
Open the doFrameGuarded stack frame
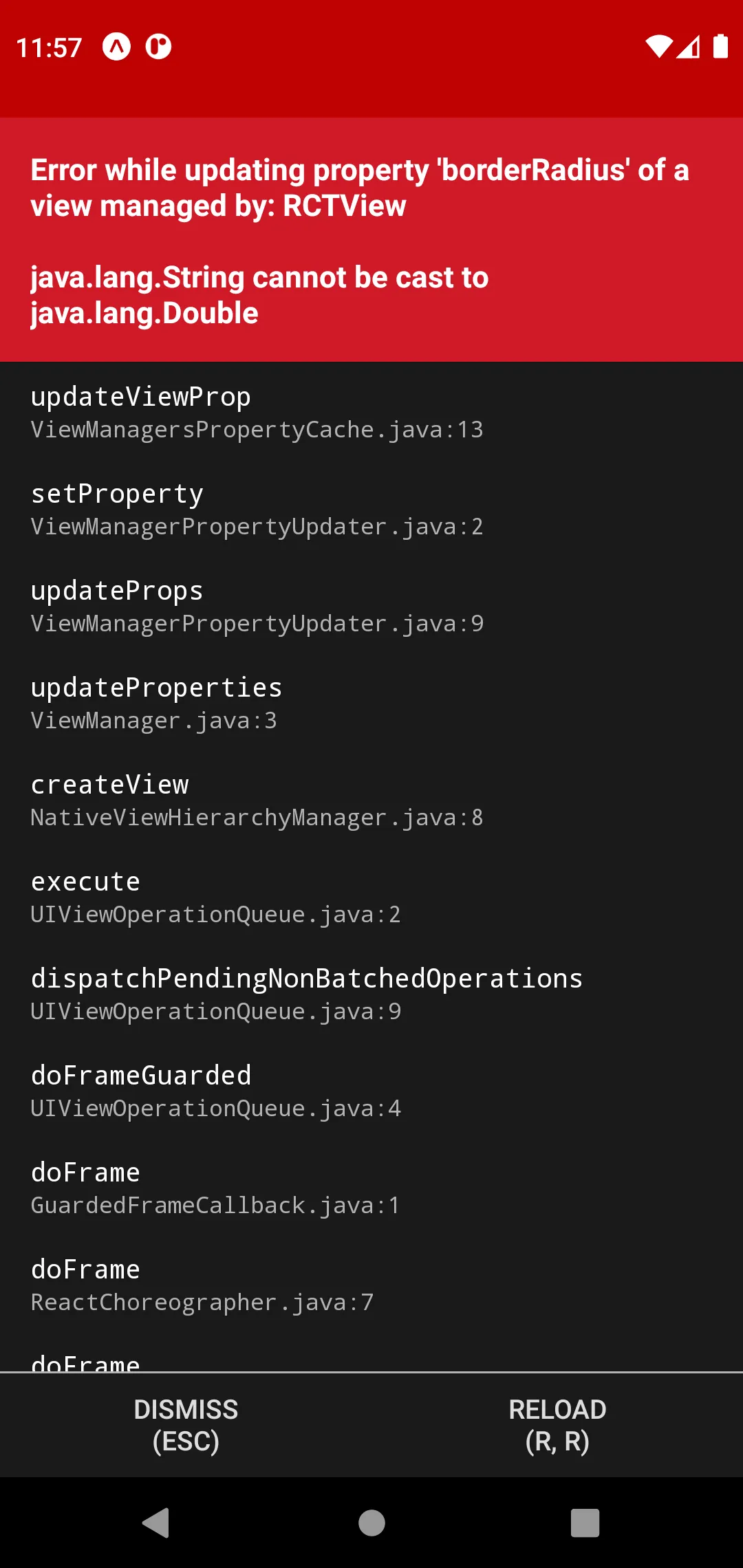(x=371, y=1091)
